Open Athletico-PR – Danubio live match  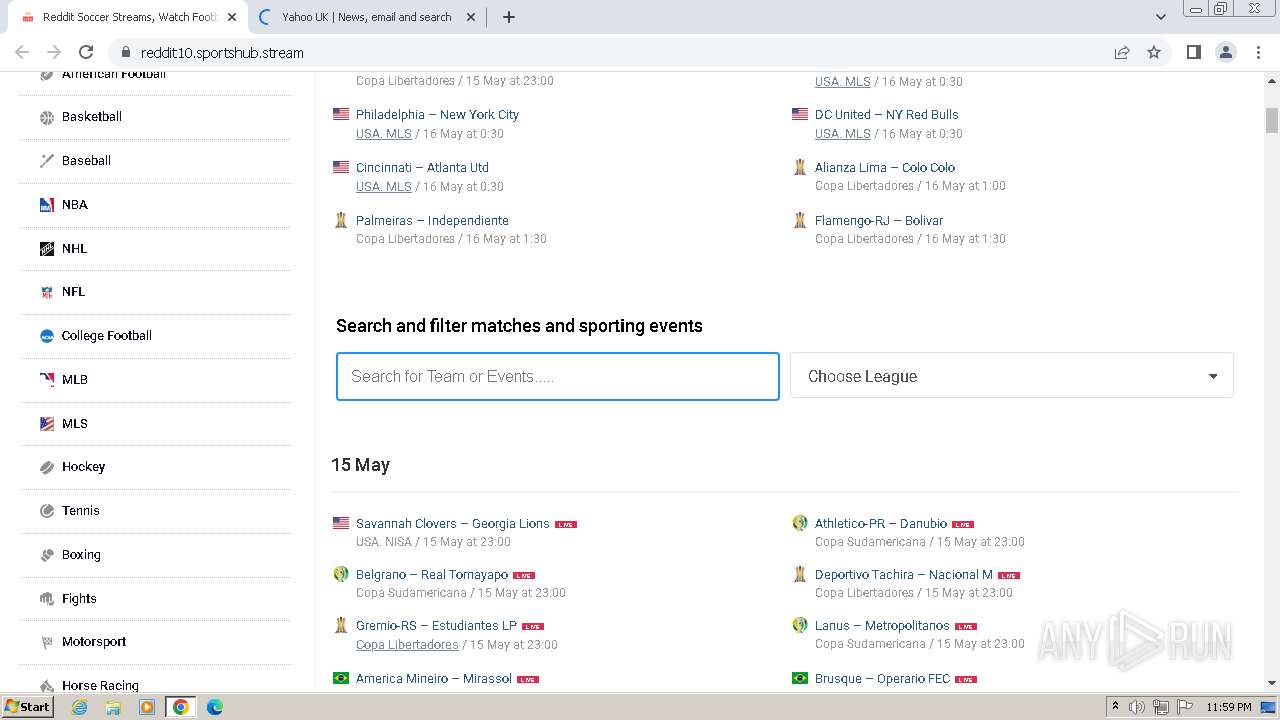881,523
